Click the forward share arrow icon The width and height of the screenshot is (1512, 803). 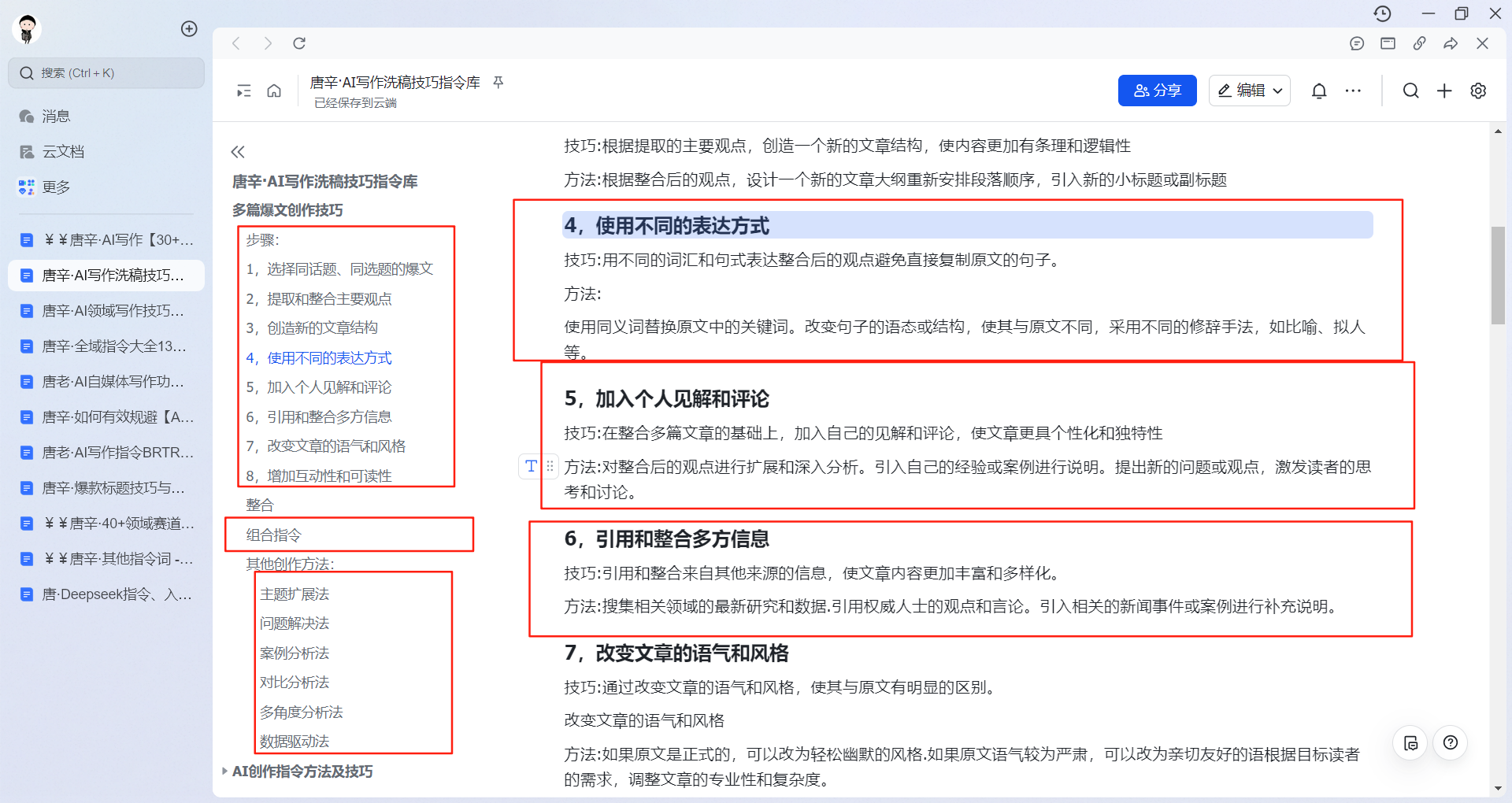[x=1451, y=43]
